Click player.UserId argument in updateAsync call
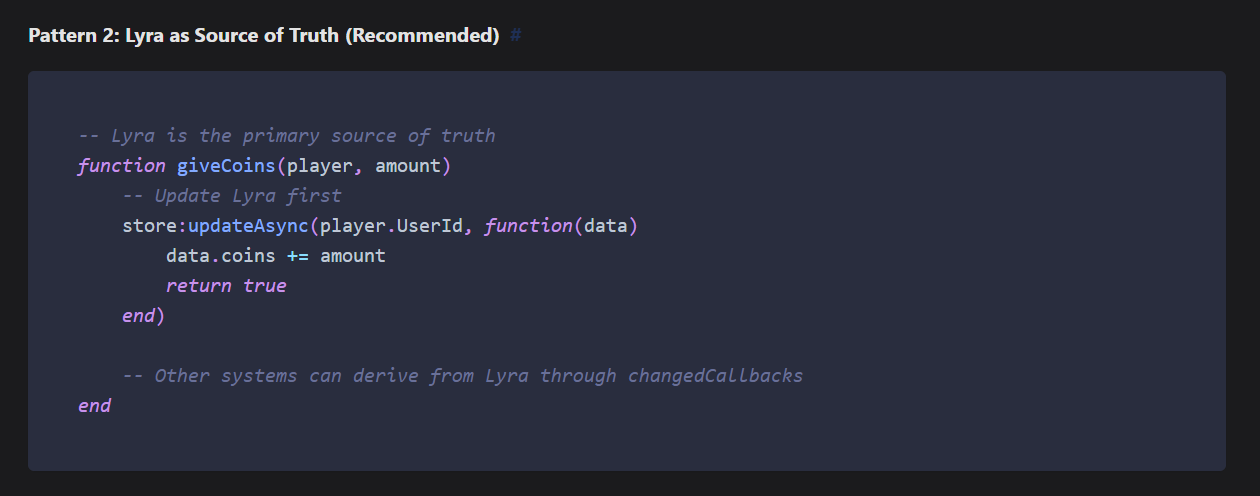 pyautogui.click(x=391, y=226)
